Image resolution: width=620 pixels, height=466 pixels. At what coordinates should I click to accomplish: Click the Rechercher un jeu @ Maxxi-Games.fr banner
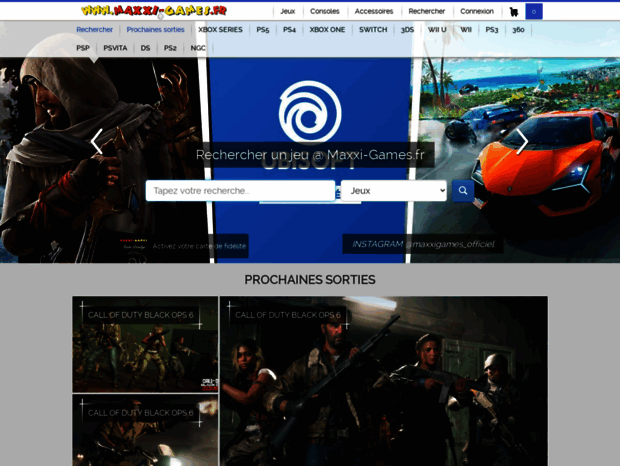coord(310,155)
